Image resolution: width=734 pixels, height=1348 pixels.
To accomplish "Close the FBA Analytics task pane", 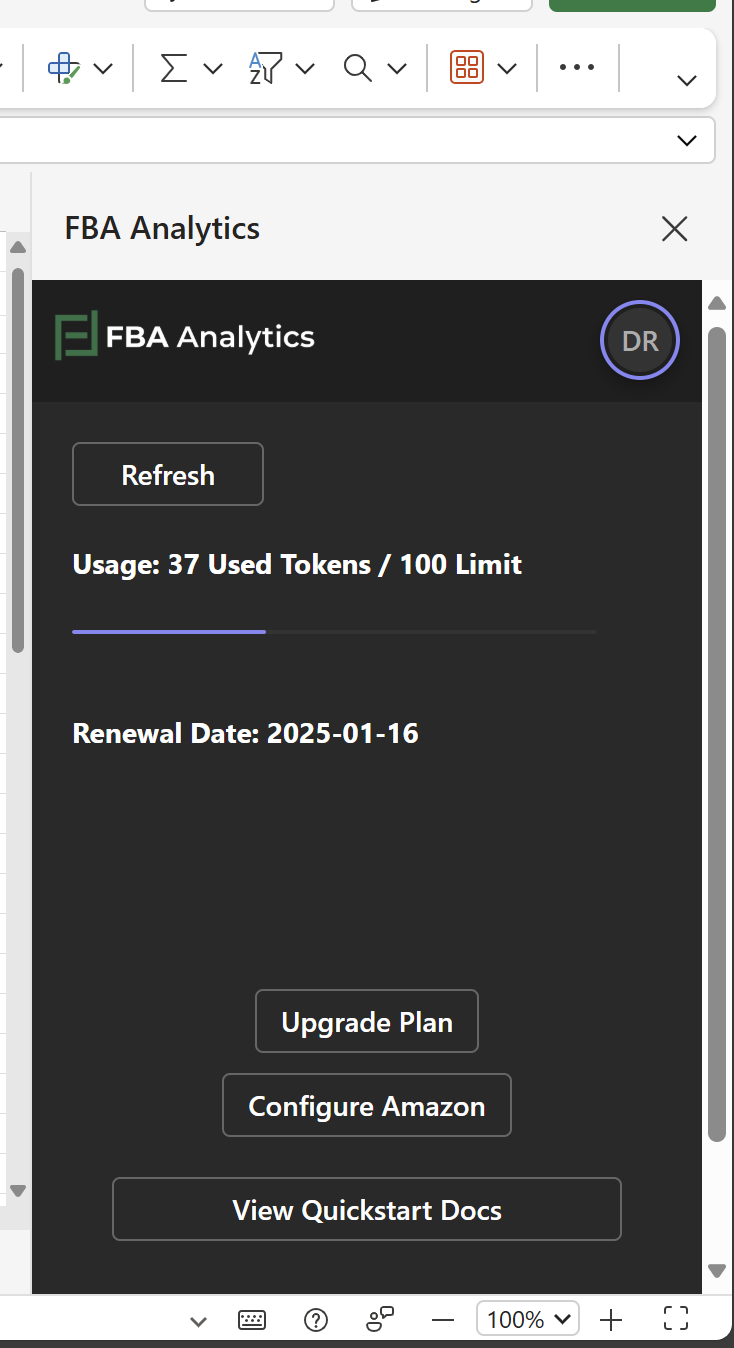I will click(x=675, y=229).
